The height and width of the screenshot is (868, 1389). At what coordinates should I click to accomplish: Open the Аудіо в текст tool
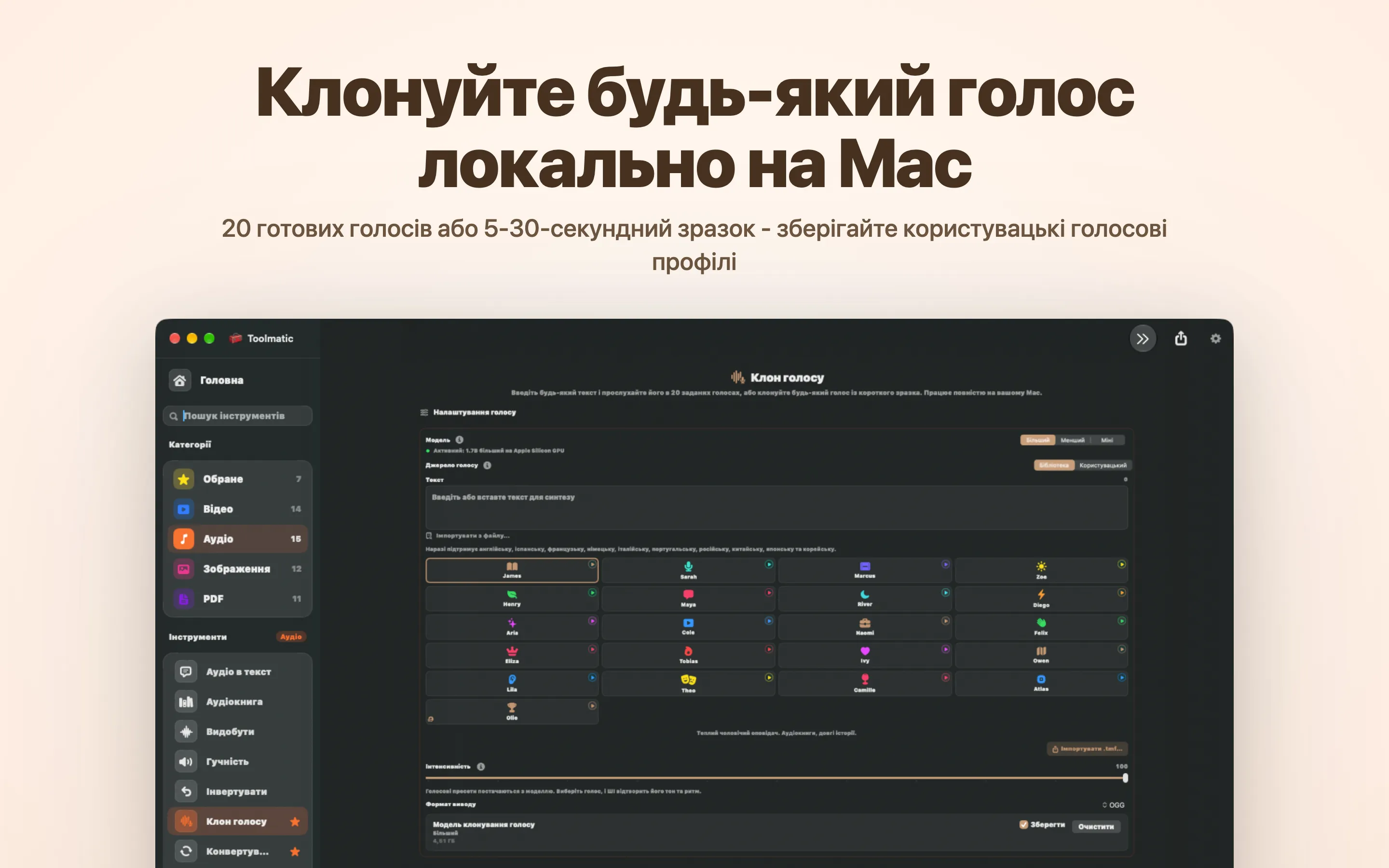(238, 672)
